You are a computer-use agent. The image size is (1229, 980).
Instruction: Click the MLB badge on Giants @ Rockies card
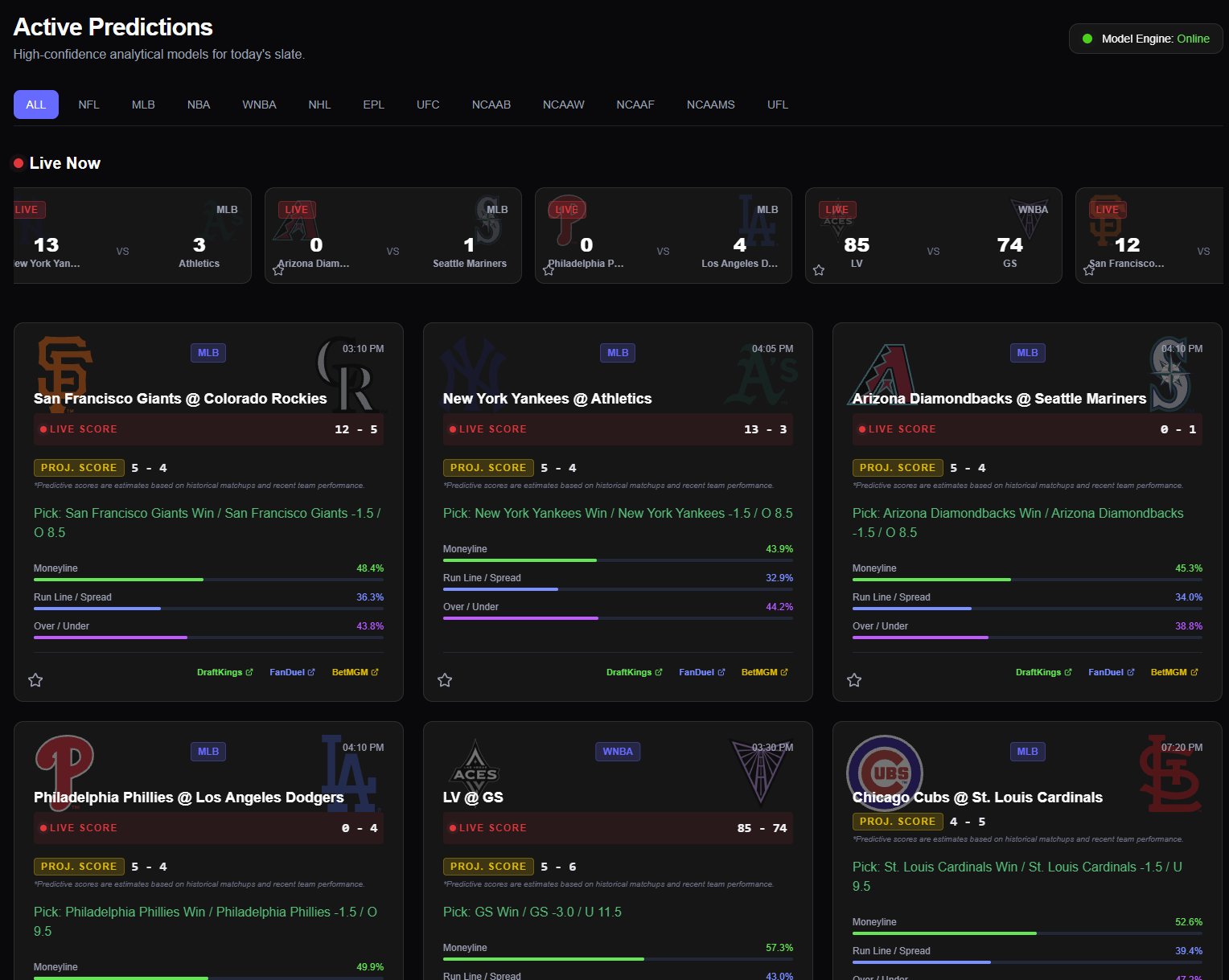pyautogui.click(x=208, y=353)
